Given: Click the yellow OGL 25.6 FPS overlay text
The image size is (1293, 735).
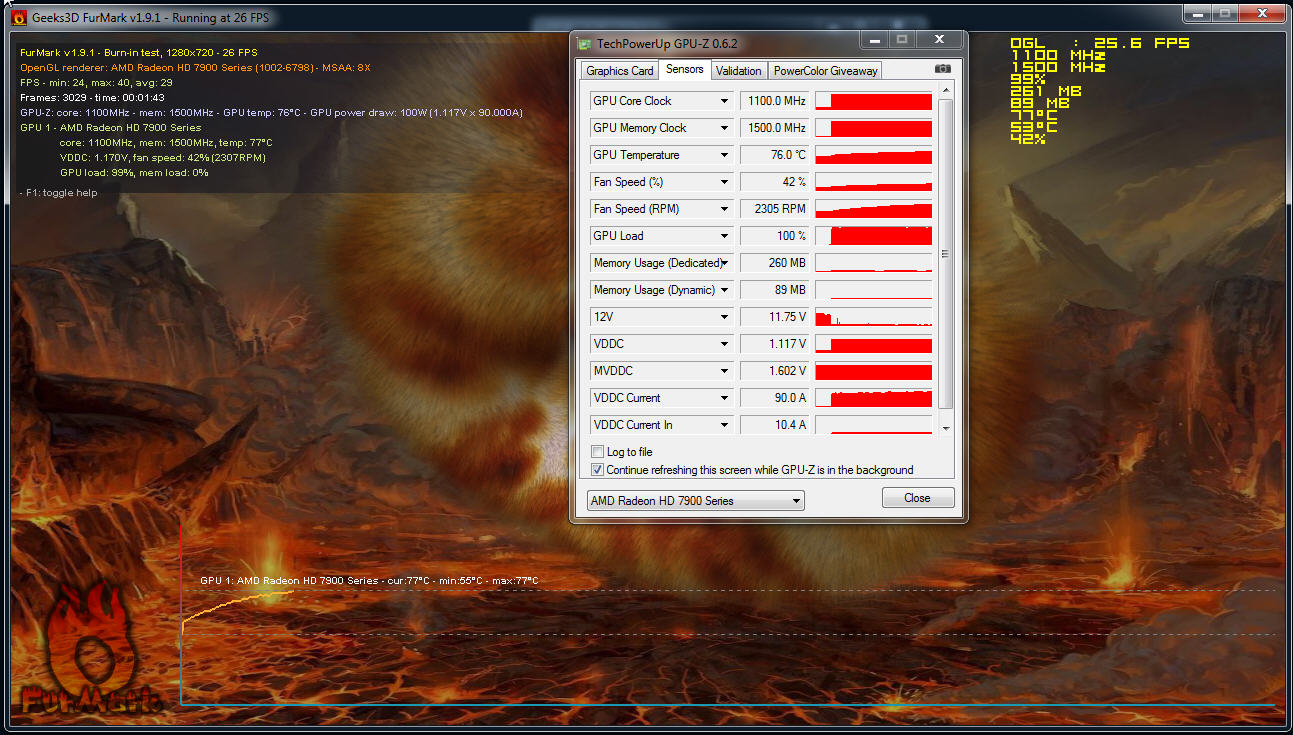Looking at the screenshot, I should pyautogui.click(x=1100, y=44).
